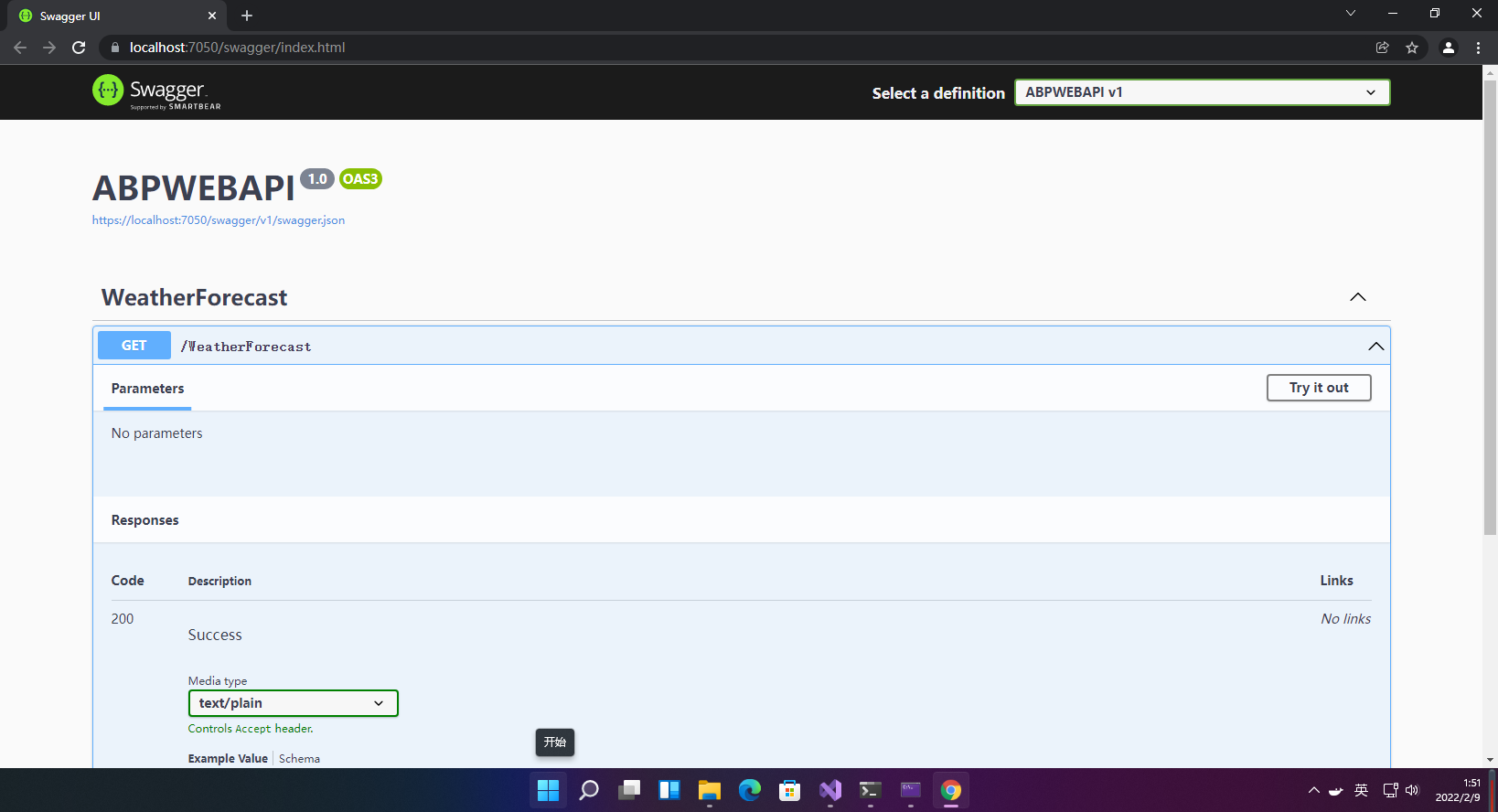This screenshot has width=1498, height=812.
Task: Open the Select a definition dropdown
Action: (1203, 92)
